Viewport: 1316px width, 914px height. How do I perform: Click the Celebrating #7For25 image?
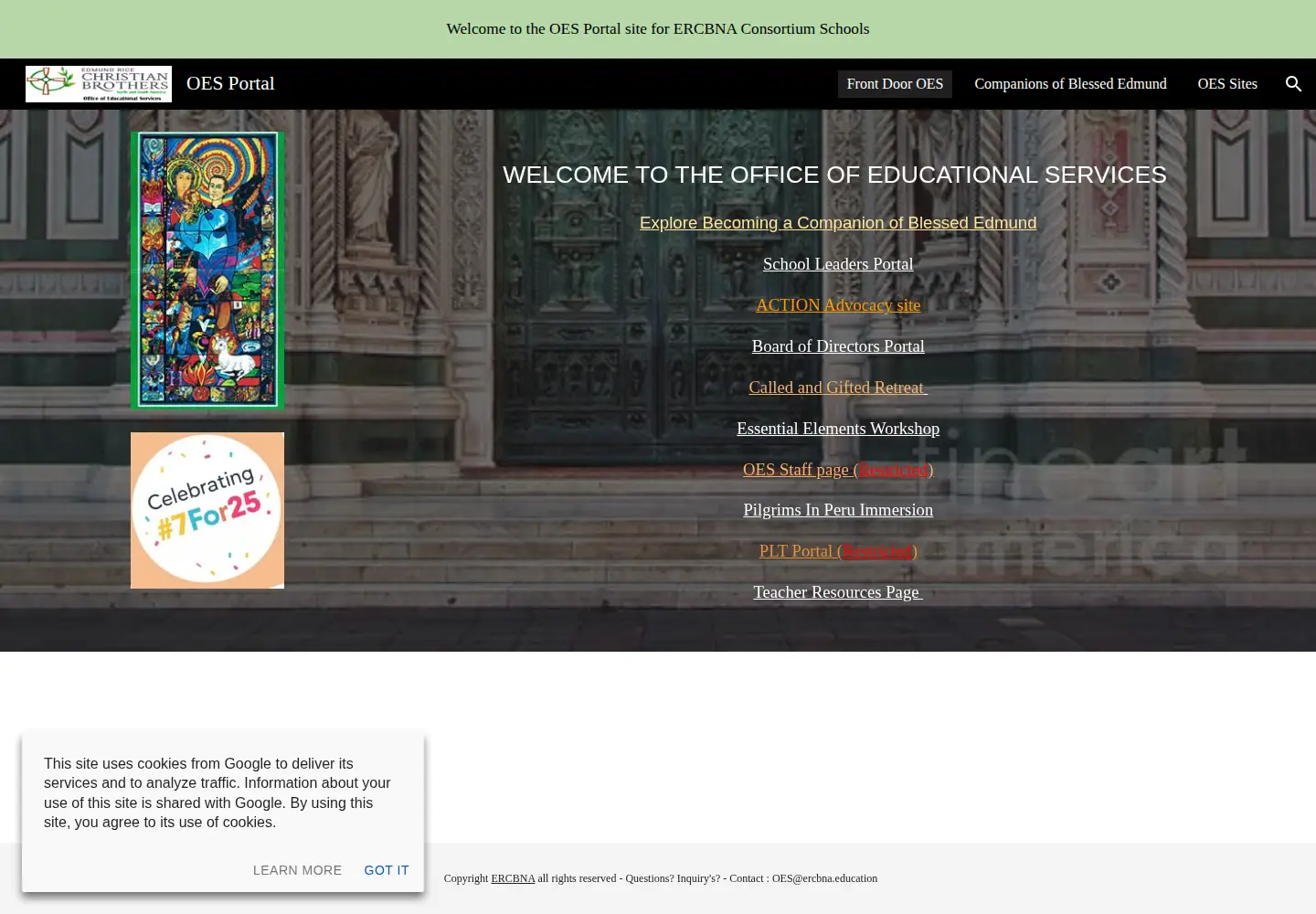click(207, 510)
